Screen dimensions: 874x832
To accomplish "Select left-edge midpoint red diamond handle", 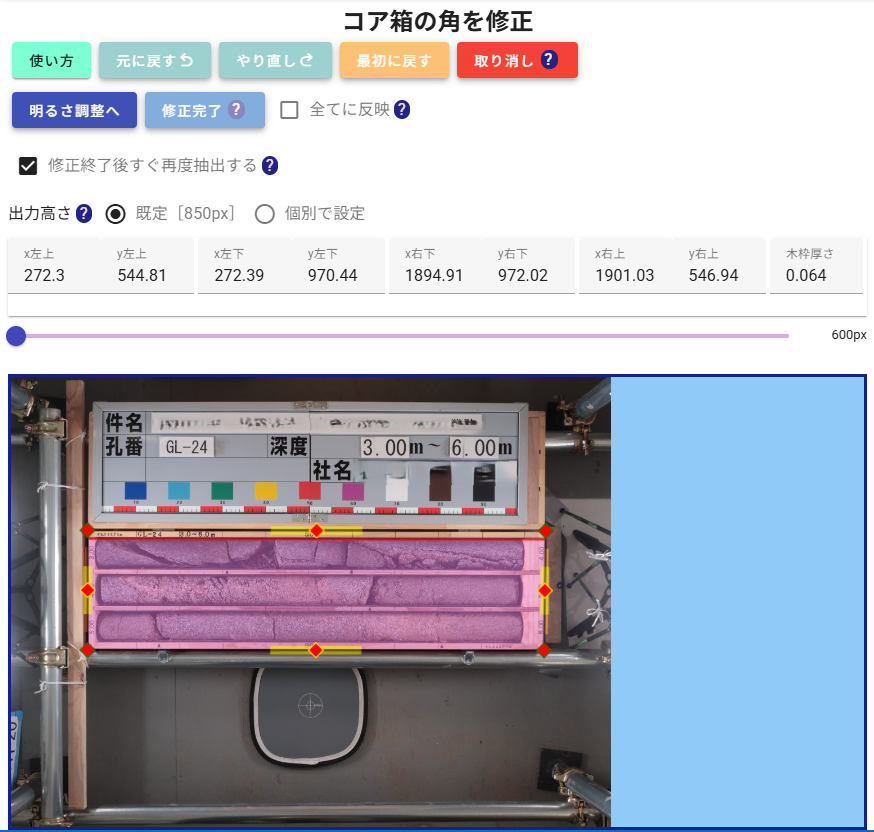I will 88,590.
